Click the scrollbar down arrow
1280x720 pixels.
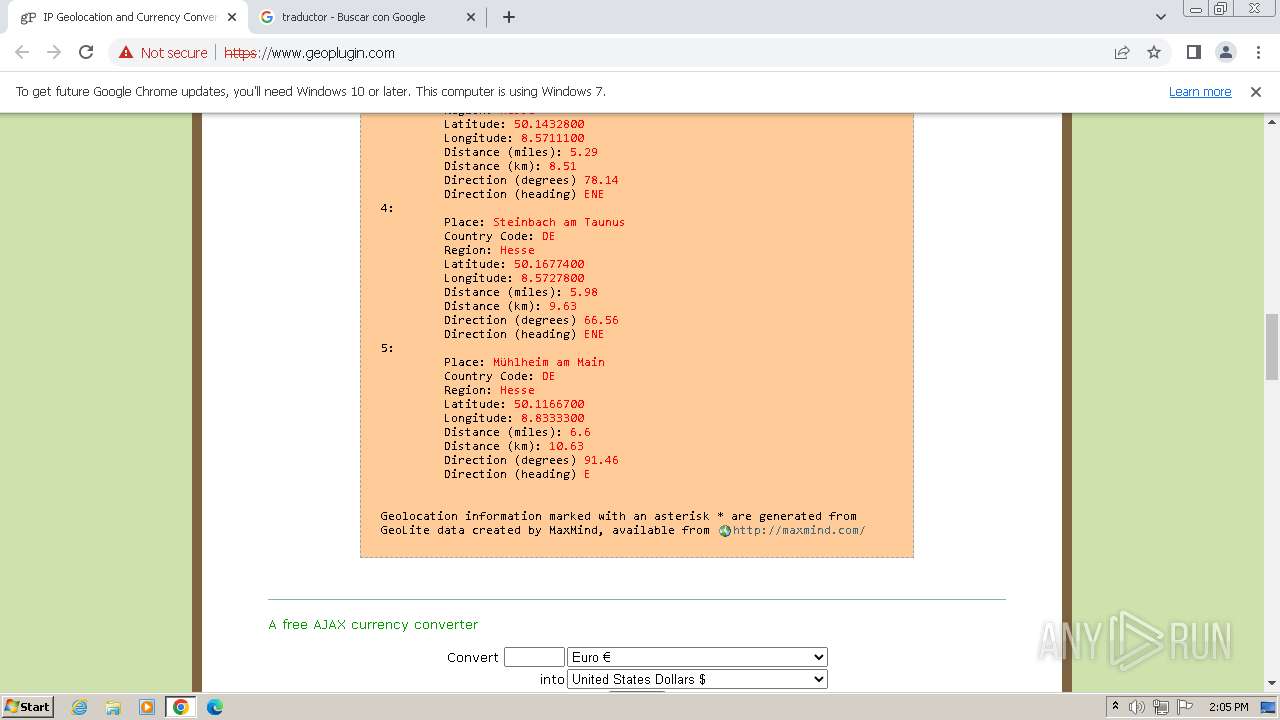coord(1272,683)
